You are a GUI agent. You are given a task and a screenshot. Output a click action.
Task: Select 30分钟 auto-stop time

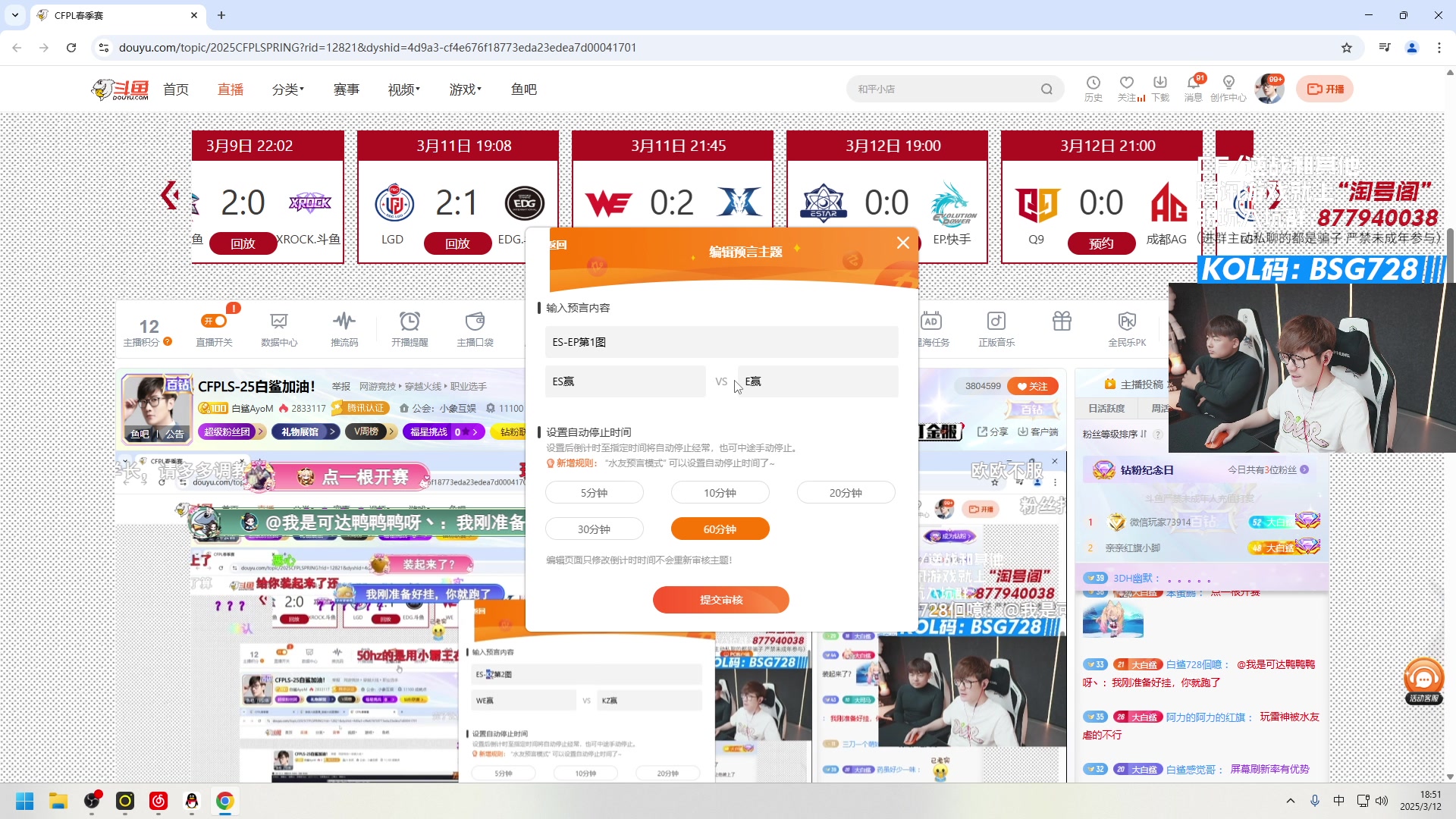pyautogui.click(x=594, y=529)
